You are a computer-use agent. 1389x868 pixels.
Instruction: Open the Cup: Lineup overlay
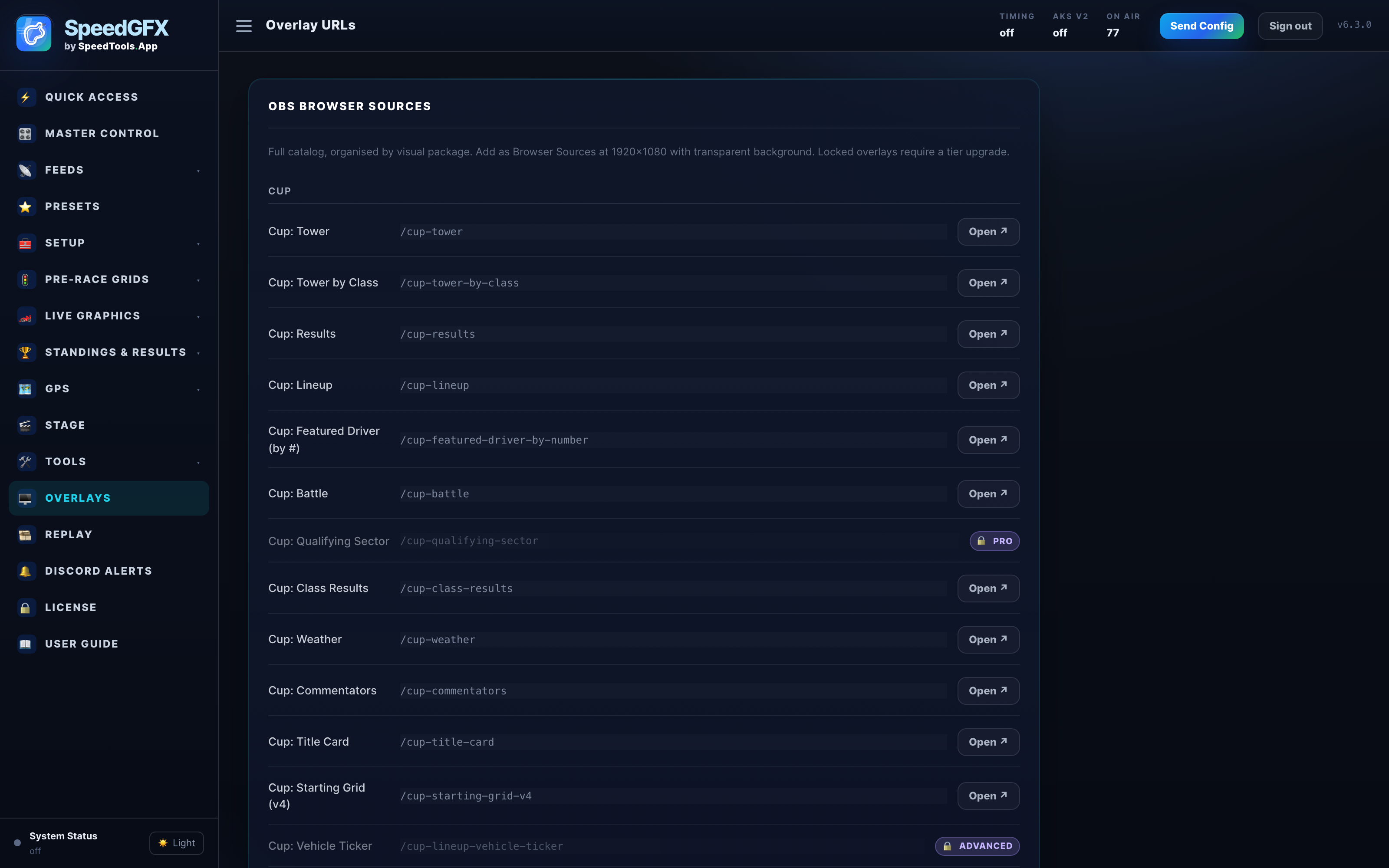(x=988, y=385)
